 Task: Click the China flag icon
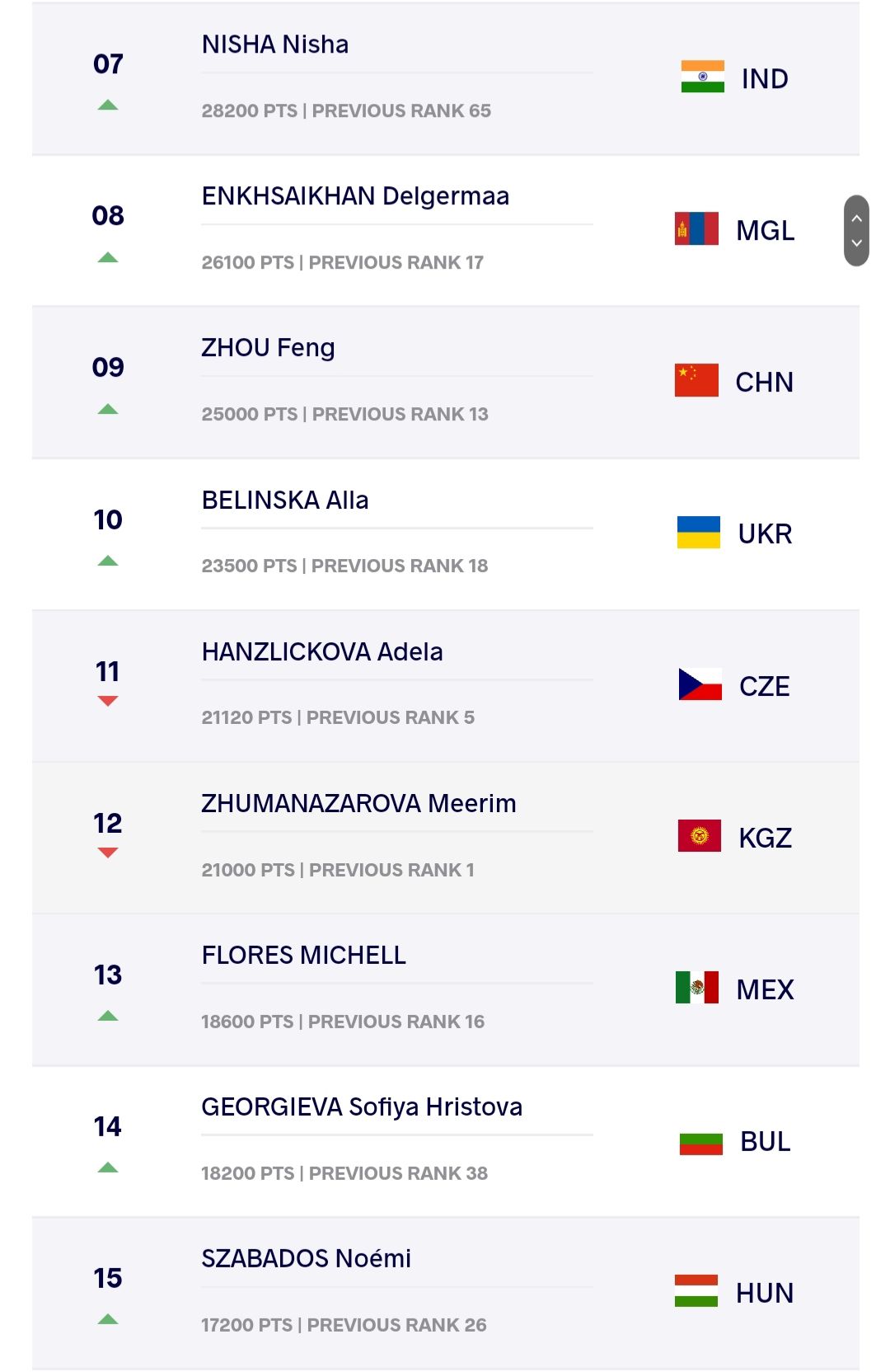click(x=696, y=380)
